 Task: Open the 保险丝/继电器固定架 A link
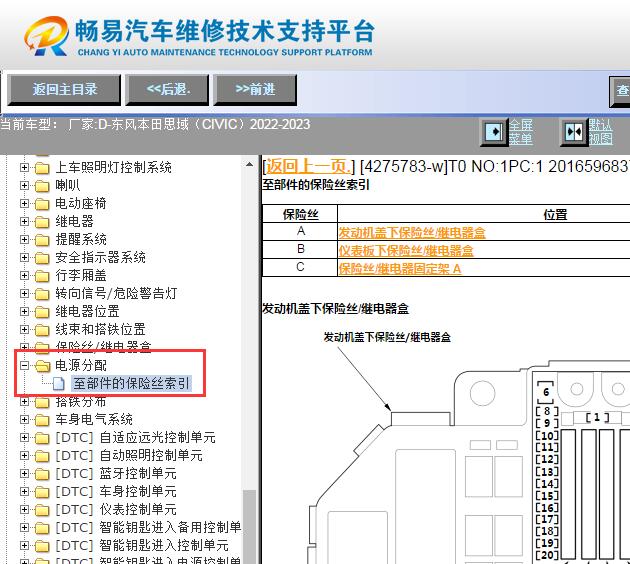[x=399, y=268]
